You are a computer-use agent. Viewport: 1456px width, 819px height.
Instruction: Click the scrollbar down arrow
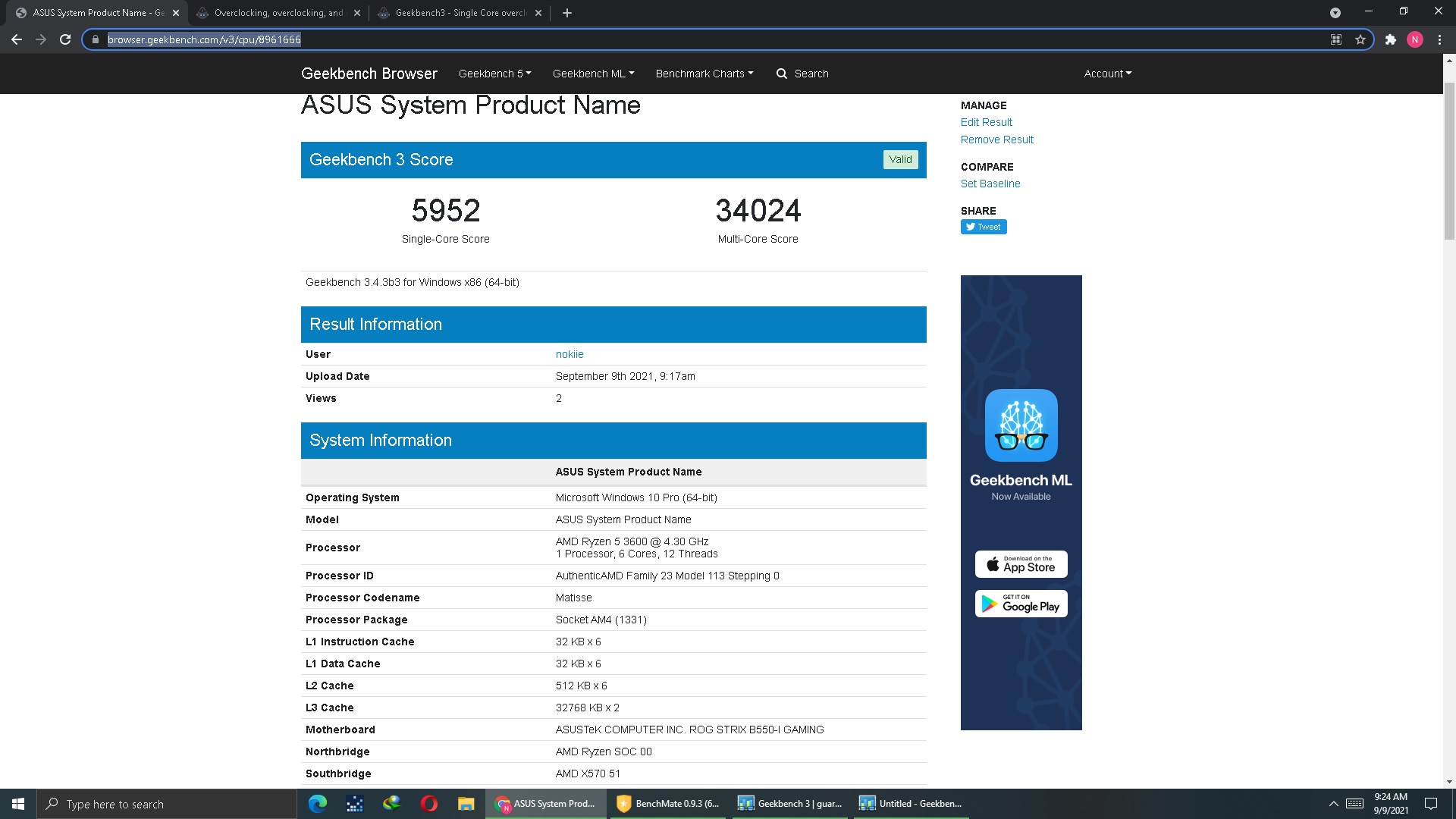pyautogui.click(x=1449, y=782)
